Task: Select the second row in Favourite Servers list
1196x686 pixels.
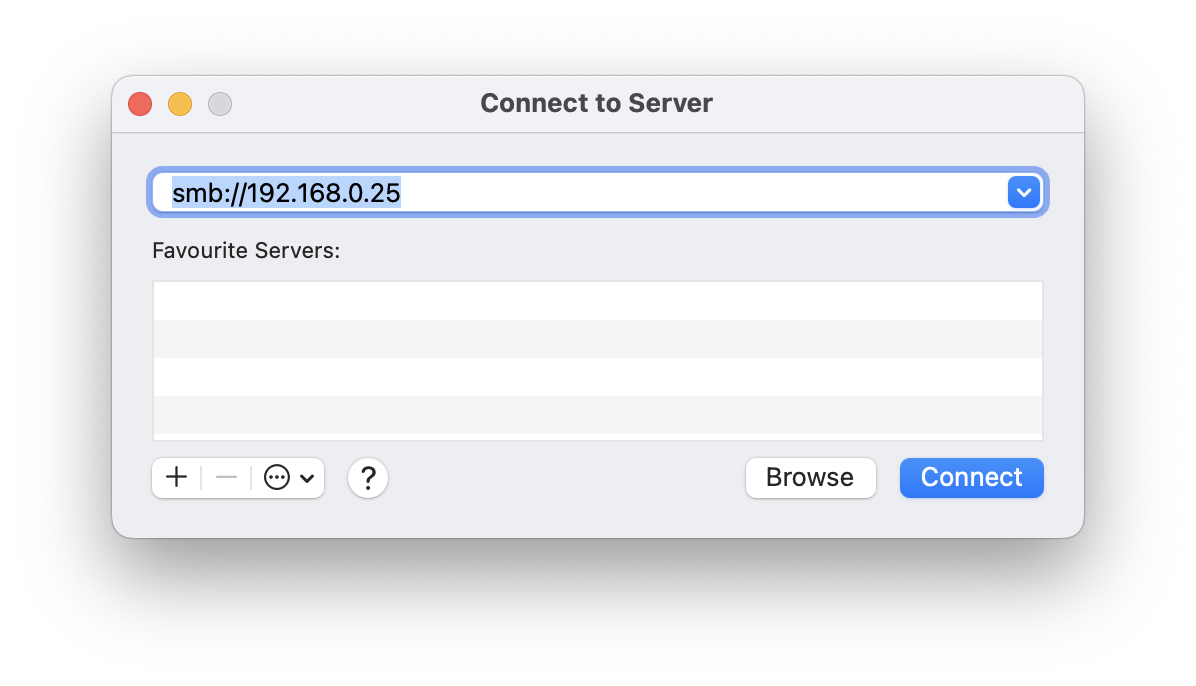Action: [x=597, y=339]
